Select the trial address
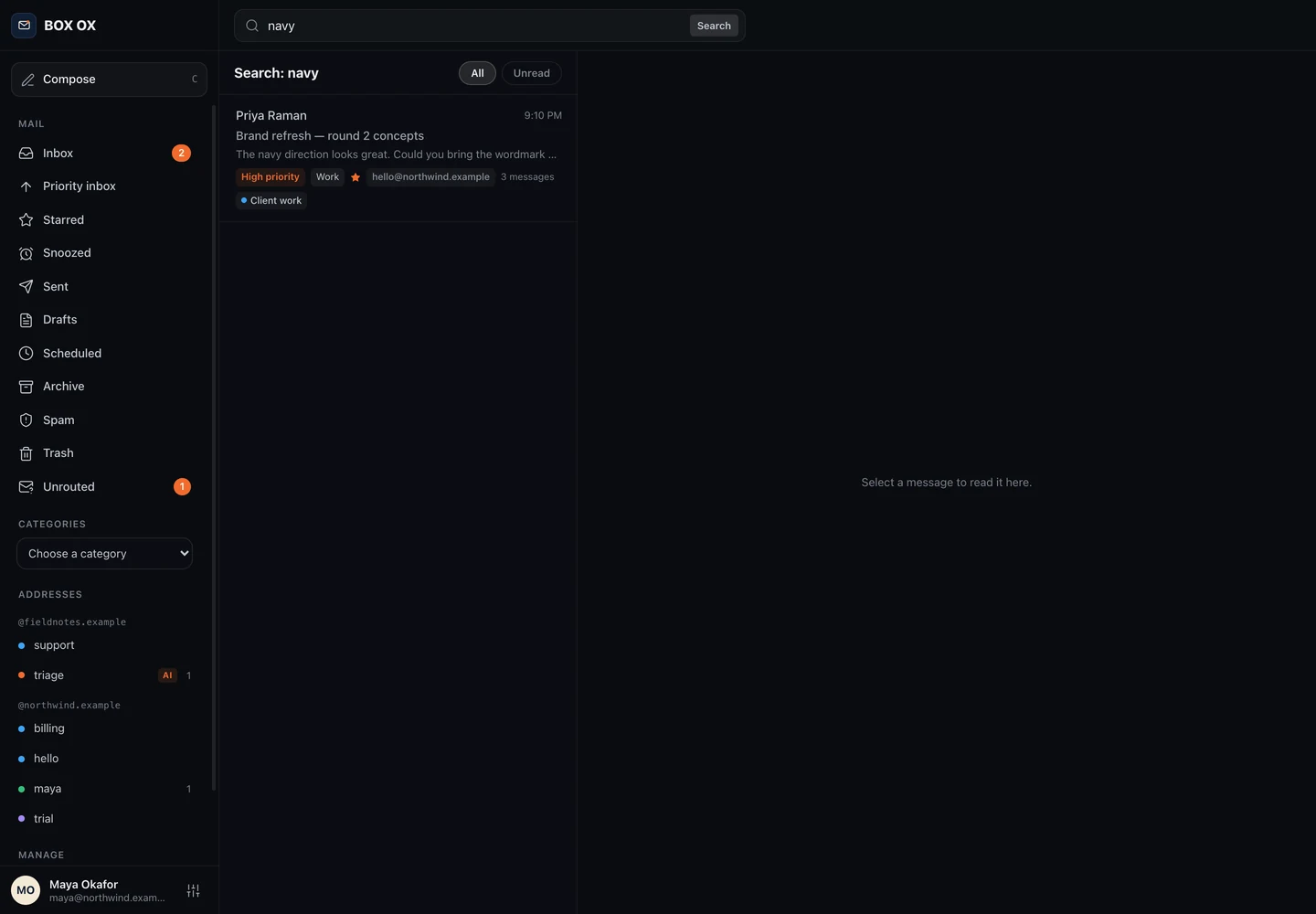 coord(105,819)
